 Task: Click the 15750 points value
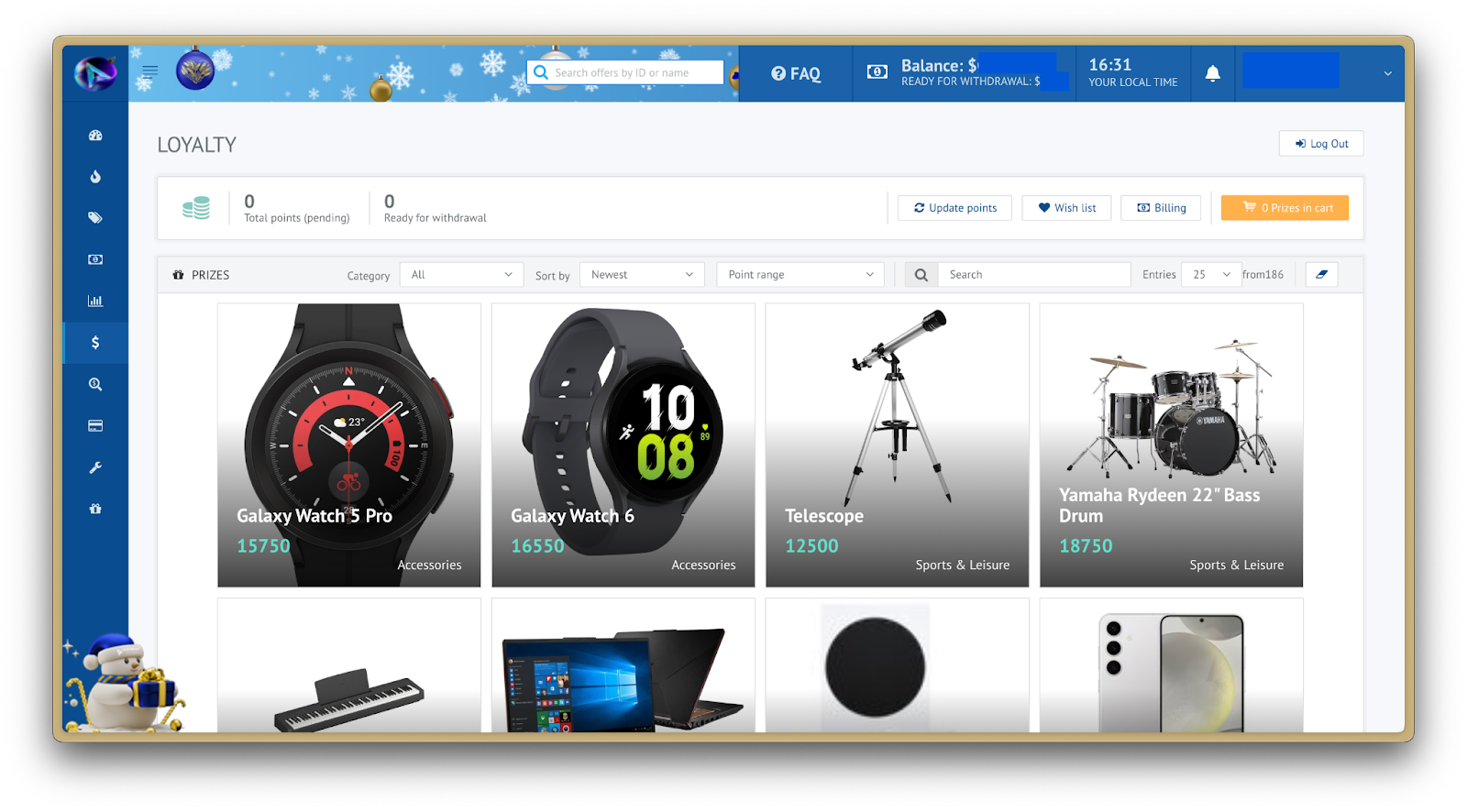263,546
